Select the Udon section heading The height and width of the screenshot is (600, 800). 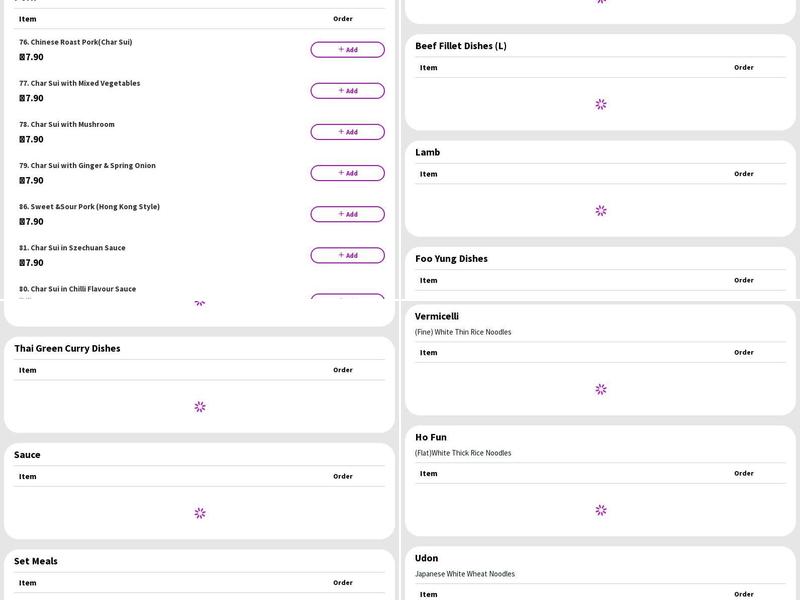click(x=427, y=558)
